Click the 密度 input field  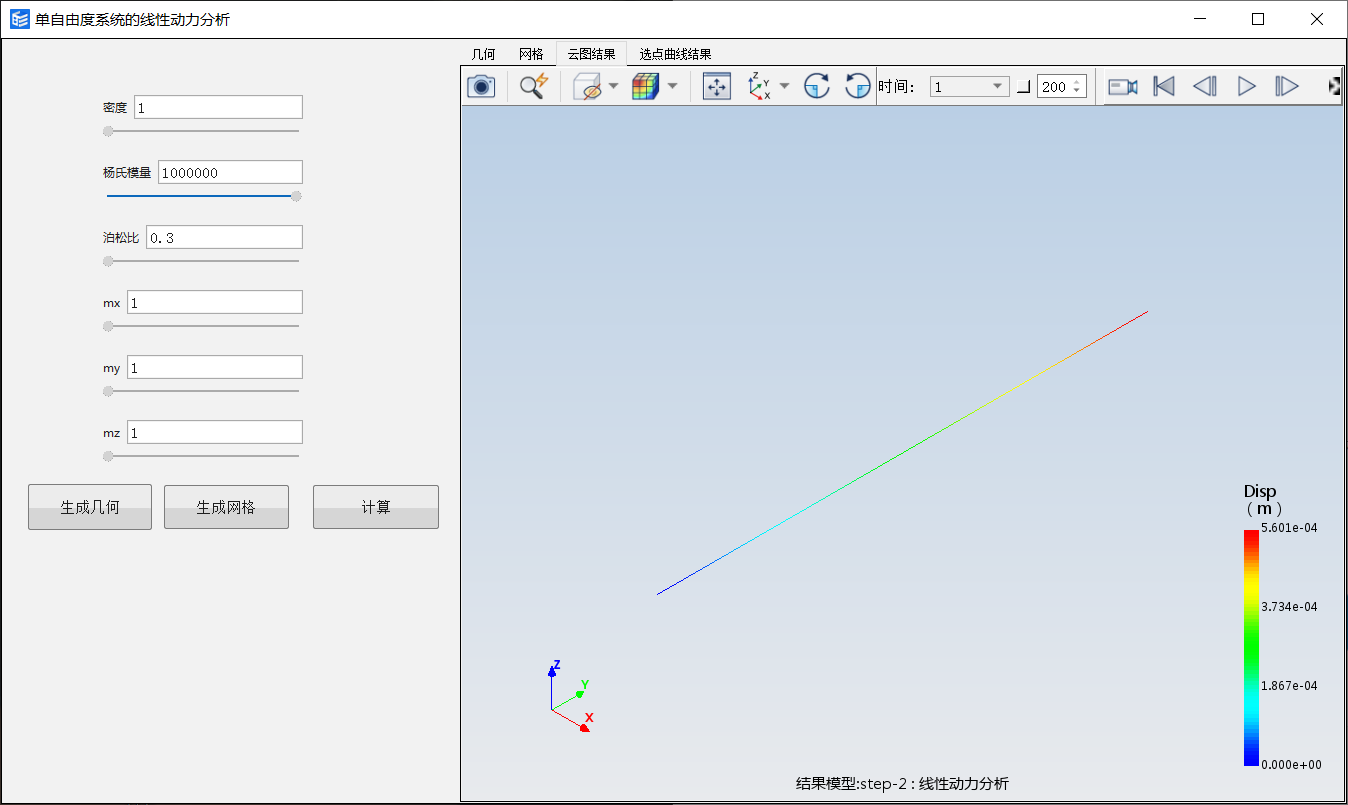218,107
